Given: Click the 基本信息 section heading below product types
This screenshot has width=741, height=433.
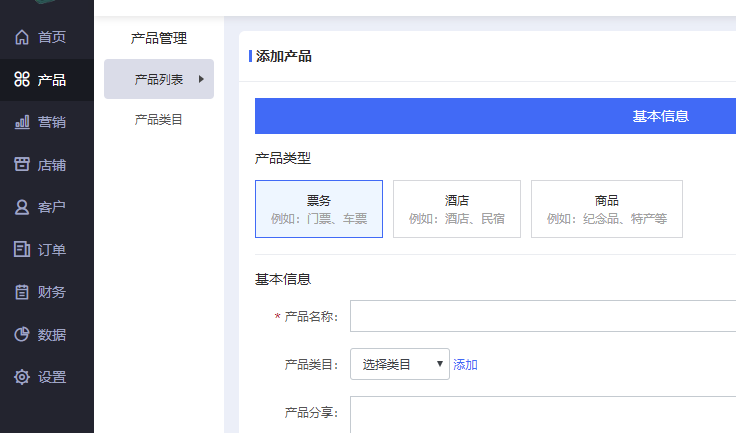Looking at the screenshot, I should [283, 279].
